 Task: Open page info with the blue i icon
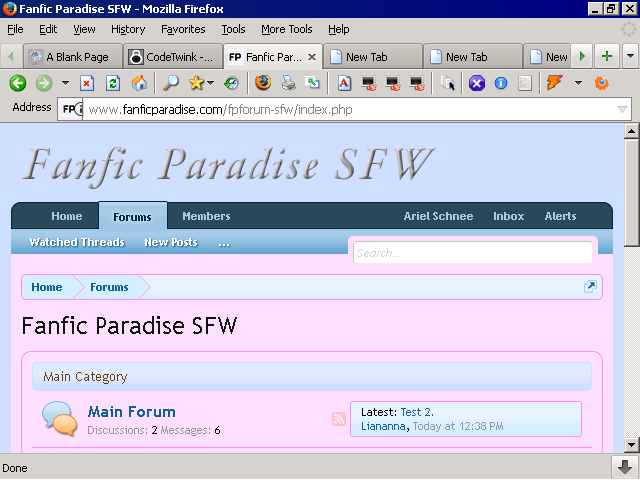[501, 83]
